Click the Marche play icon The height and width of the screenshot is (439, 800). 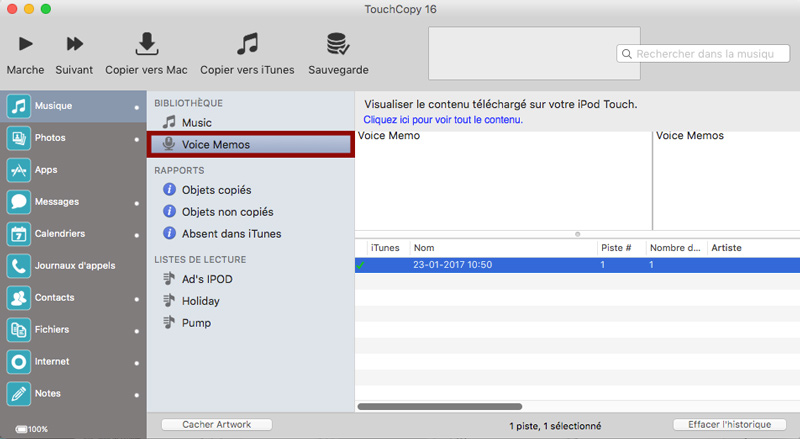[26, 44]
